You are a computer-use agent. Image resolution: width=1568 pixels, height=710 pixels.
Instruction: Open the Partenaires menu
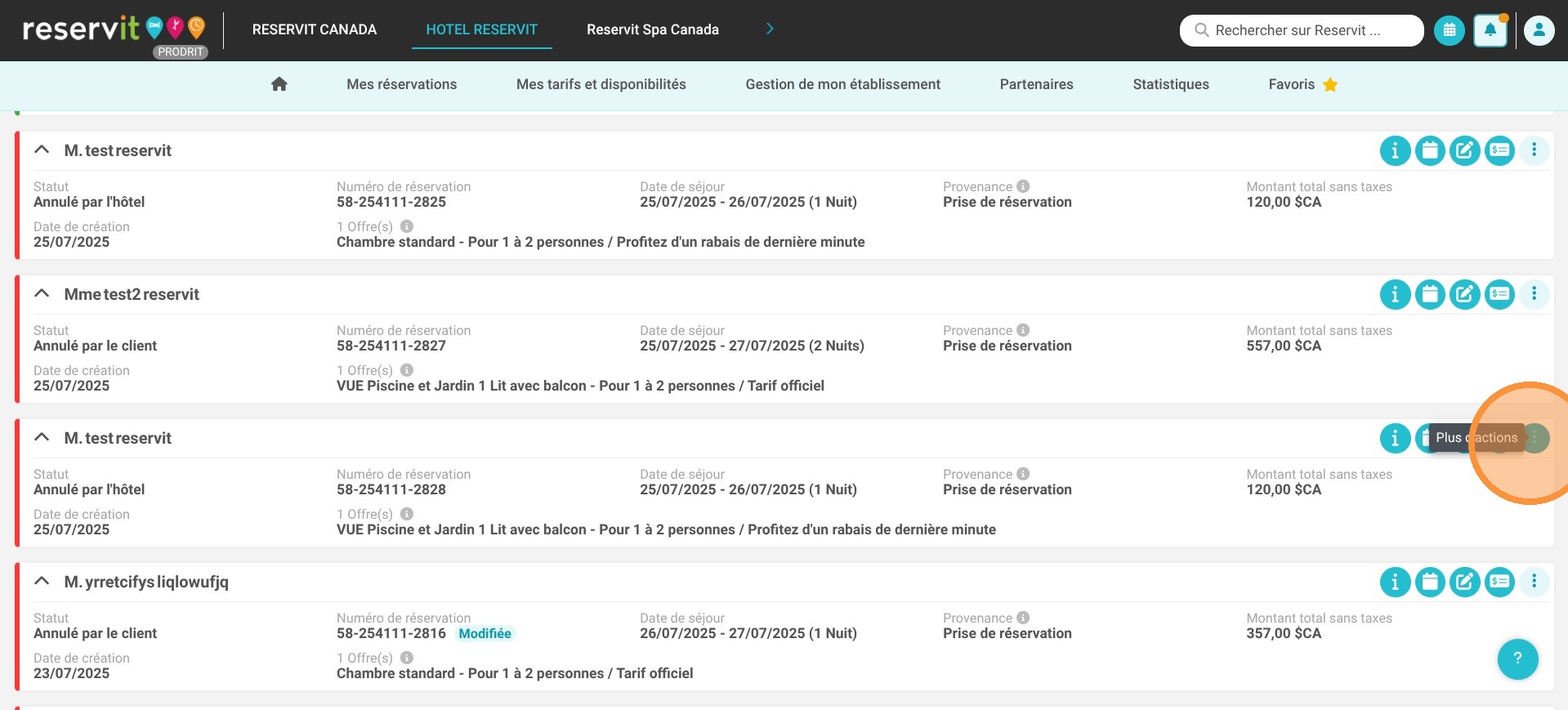(x=1037, y=84)
